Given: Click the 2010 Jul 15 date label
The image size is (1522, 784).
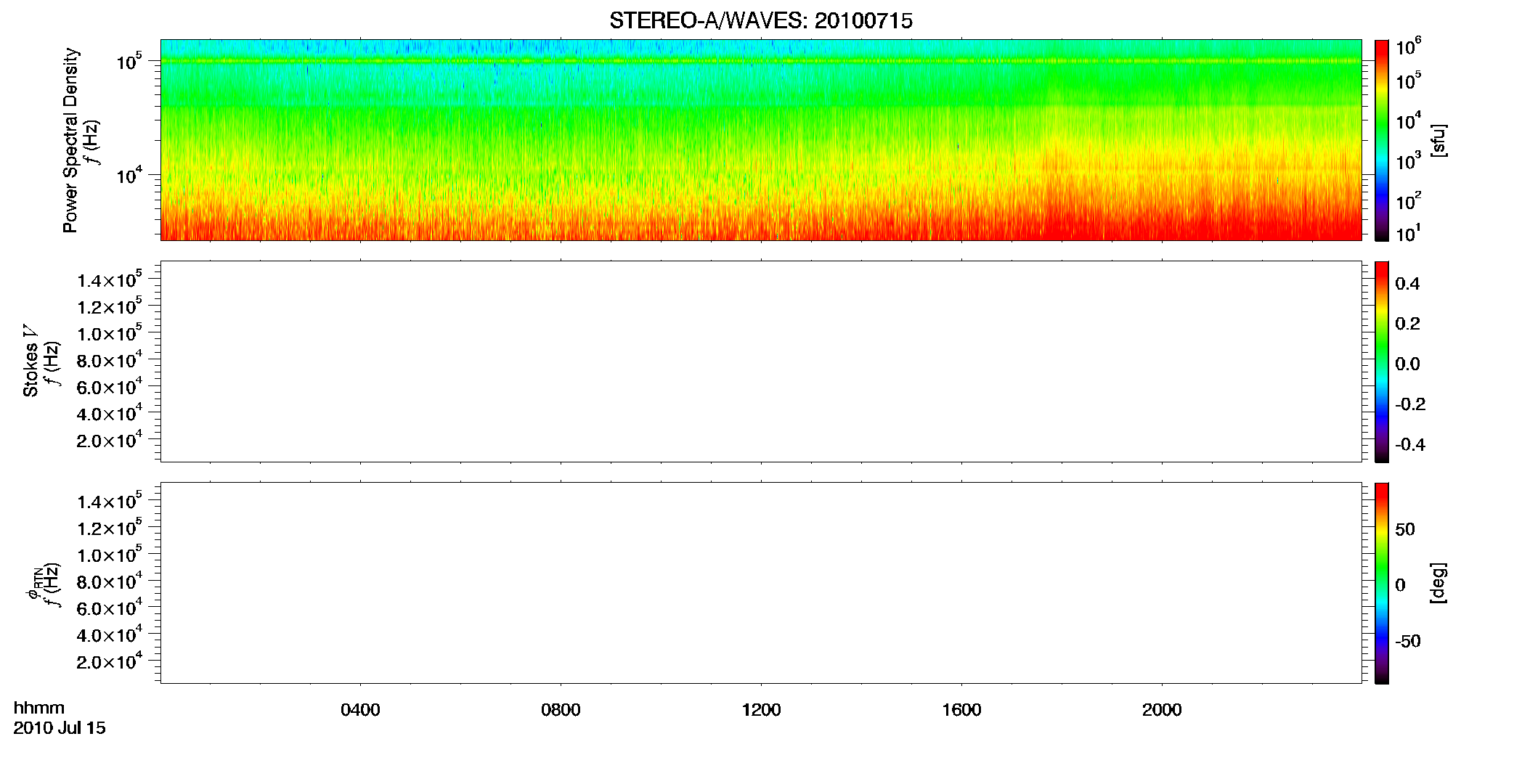Looking at the screenshot, I should point(60,728).
